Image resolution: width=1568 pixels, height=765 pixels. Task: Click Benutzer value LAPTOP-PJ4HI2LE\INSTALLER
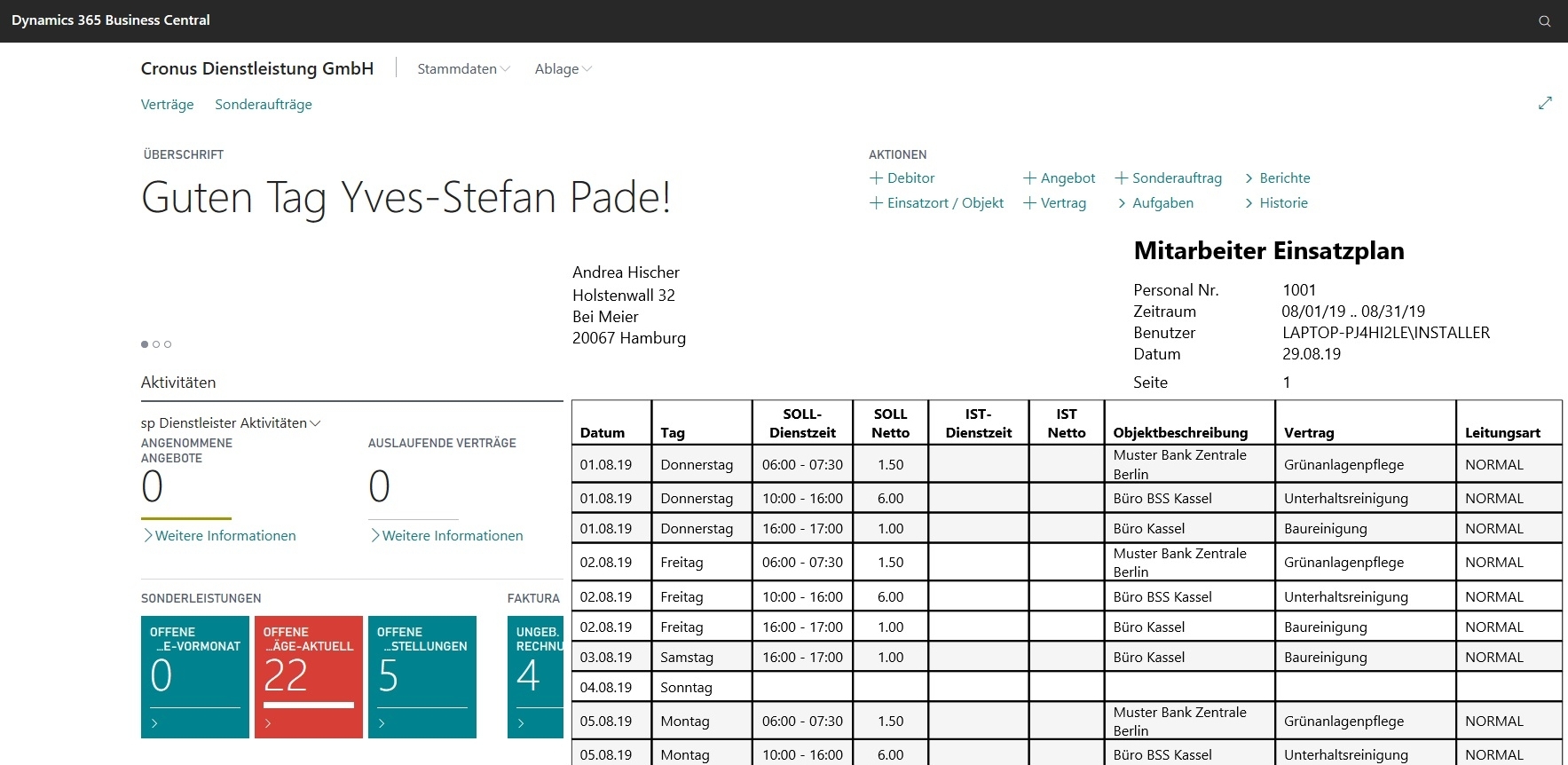(1386, 333)
